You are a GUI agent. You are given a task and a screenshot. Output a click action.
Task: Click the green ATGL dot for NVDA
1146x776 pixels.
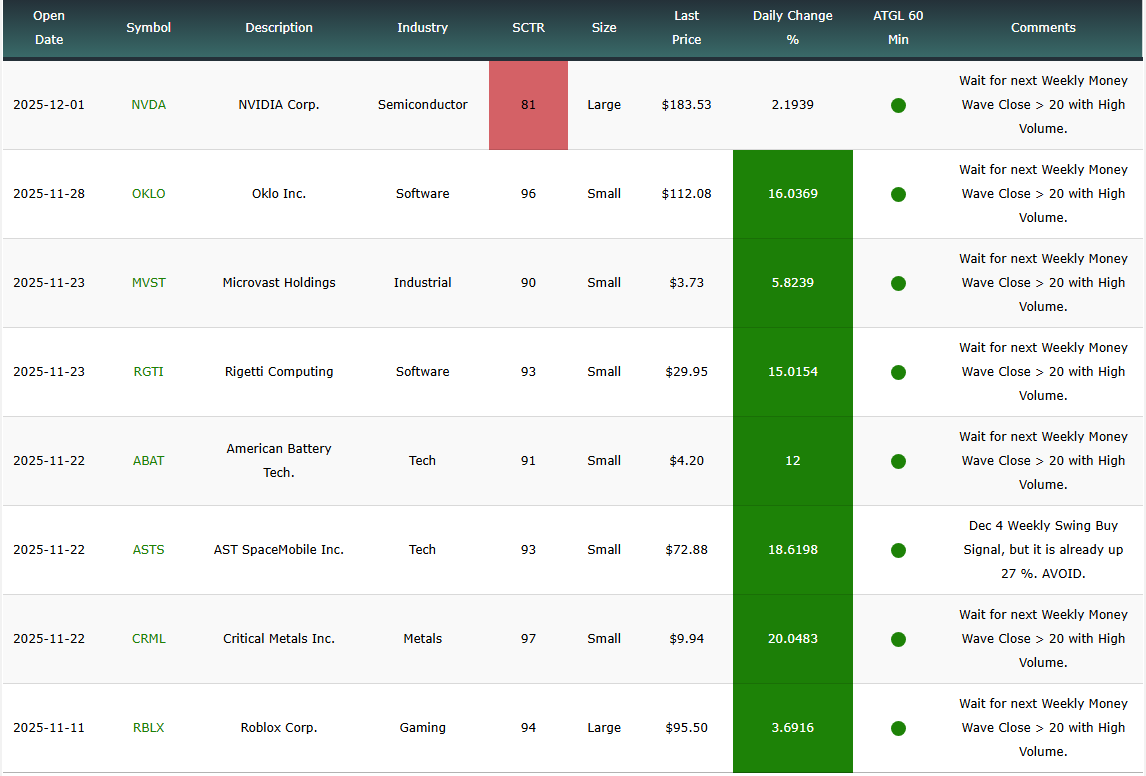pos(898,105)
